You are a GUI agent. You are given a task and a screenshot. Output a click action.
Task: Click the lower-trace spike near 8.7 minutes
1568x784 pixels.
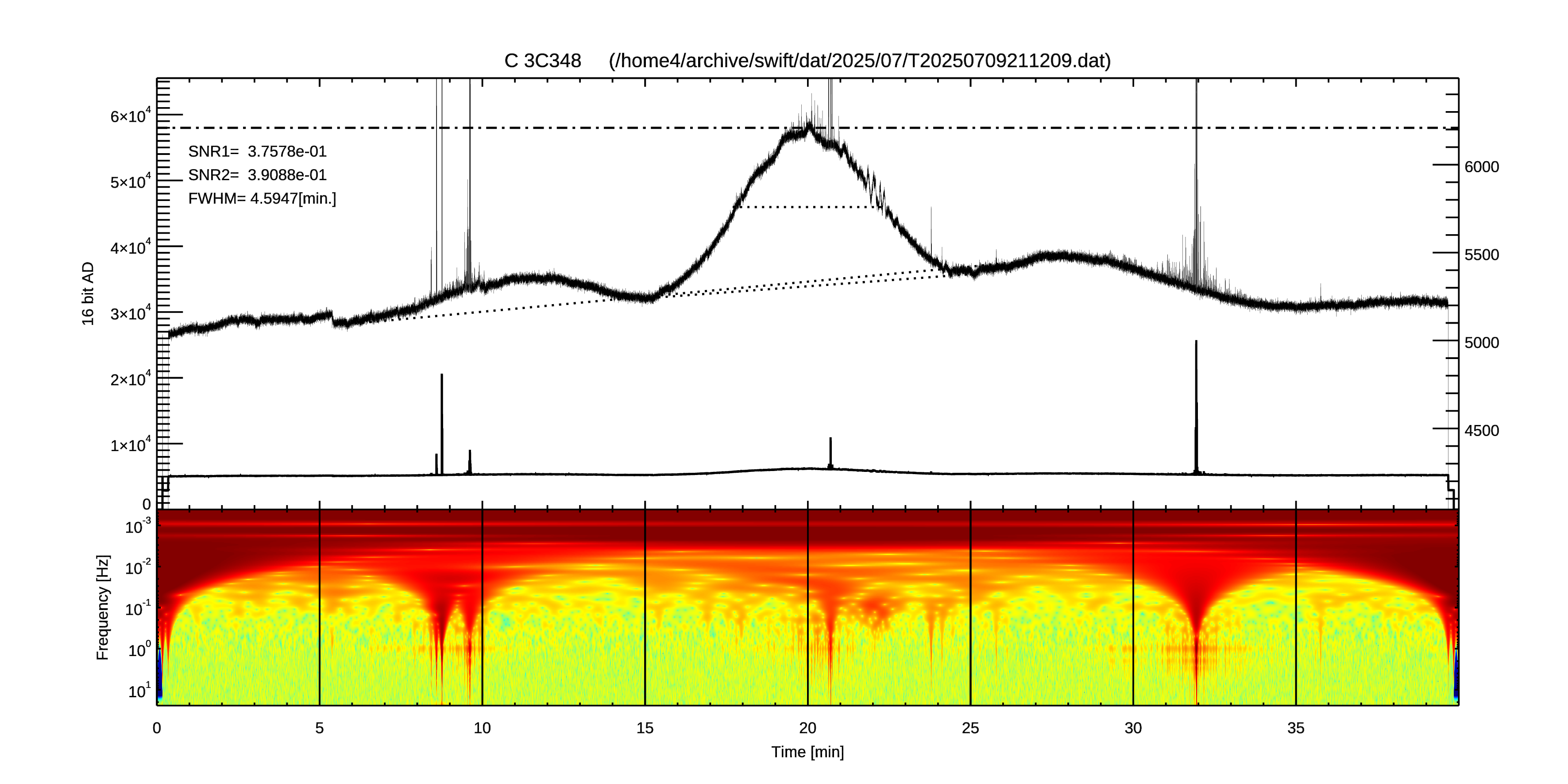click(x=442, y=424)
